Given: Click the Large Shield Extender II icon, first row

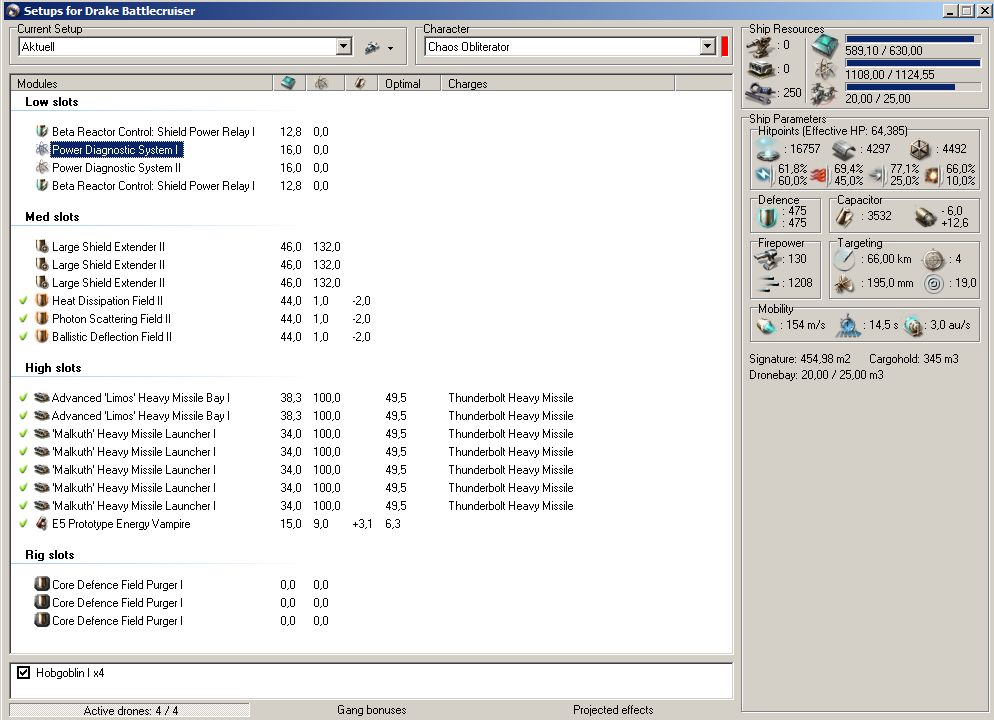Looking at the screenshot, I should coord(42,247).
